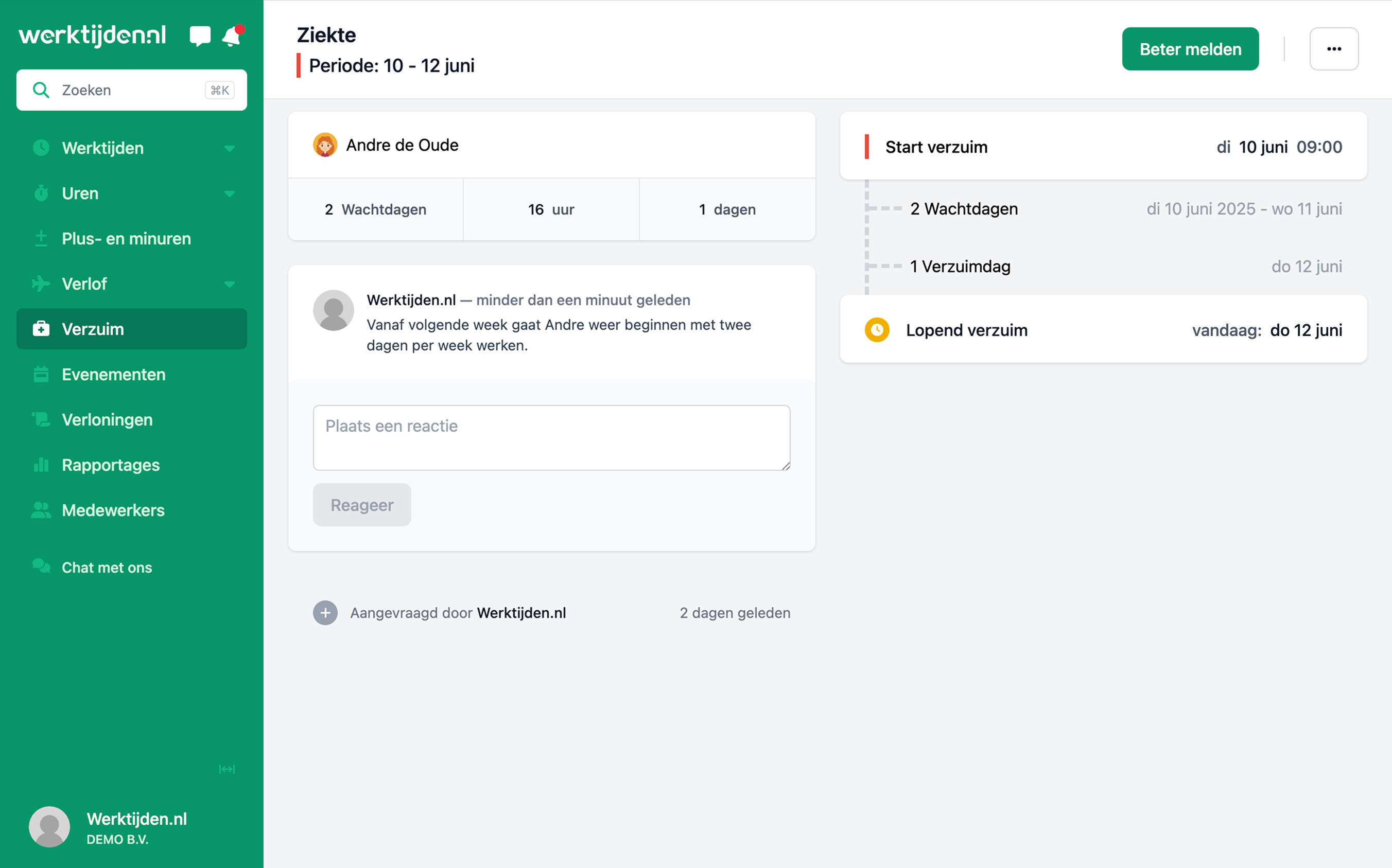The image size is (1392, 868).
Task: Click the sidebar collapse arrows icon
Action: click(227, 769)
